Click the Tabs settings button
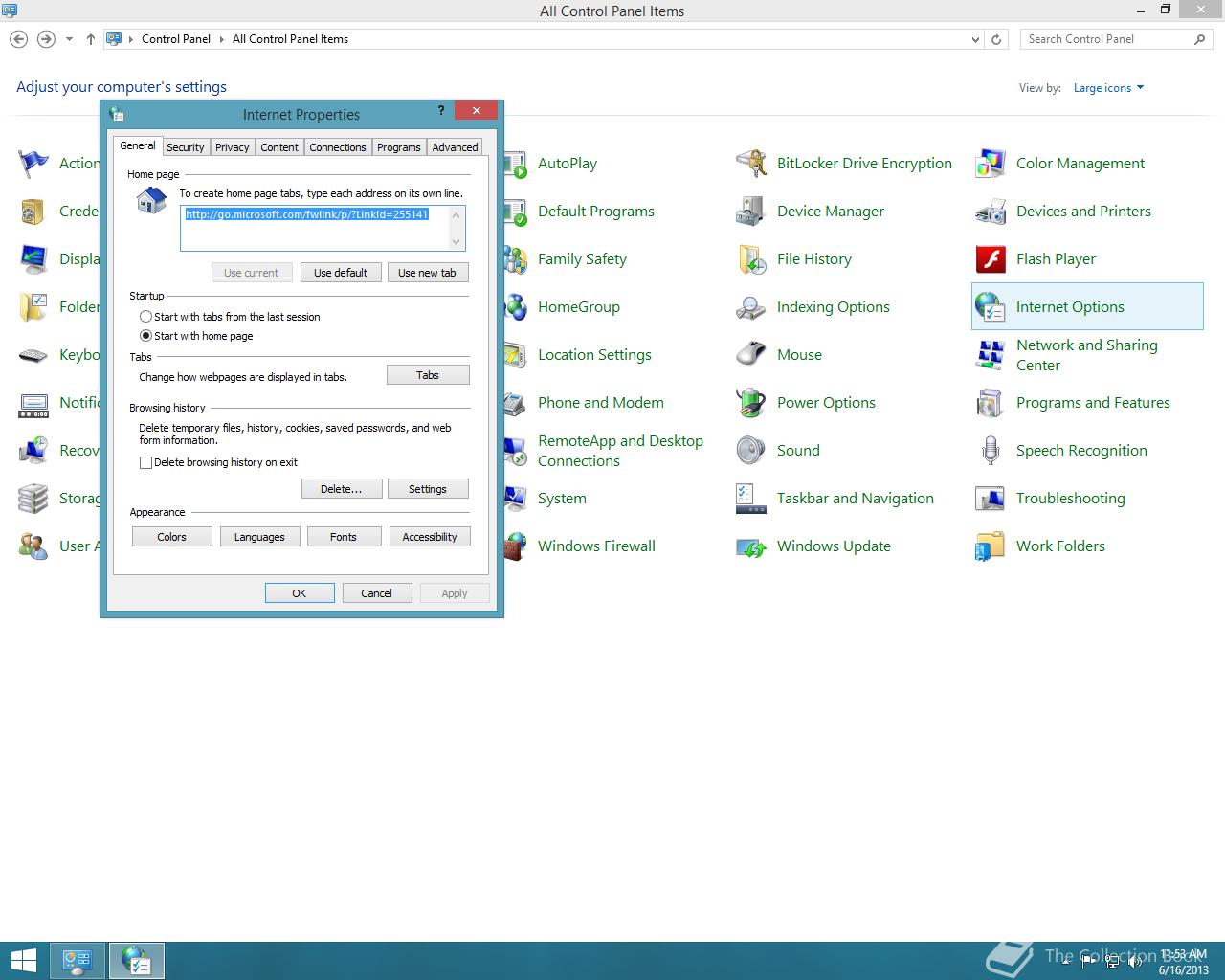Image resolution: width=1225 pixels, height=980 pixels. [428, 375]
